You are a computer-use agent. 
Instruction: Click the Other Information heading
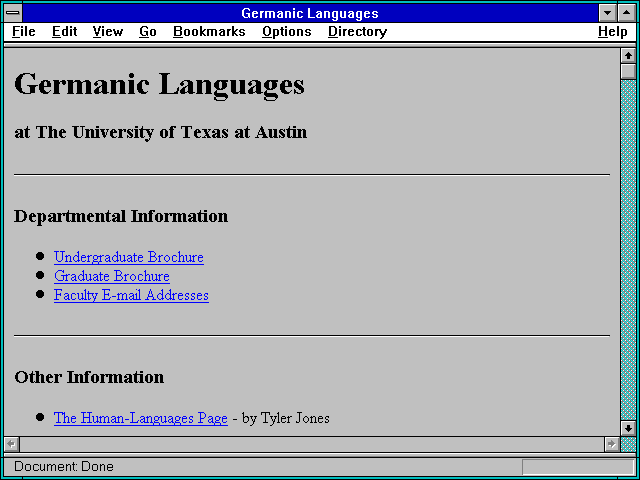point(89,377)
